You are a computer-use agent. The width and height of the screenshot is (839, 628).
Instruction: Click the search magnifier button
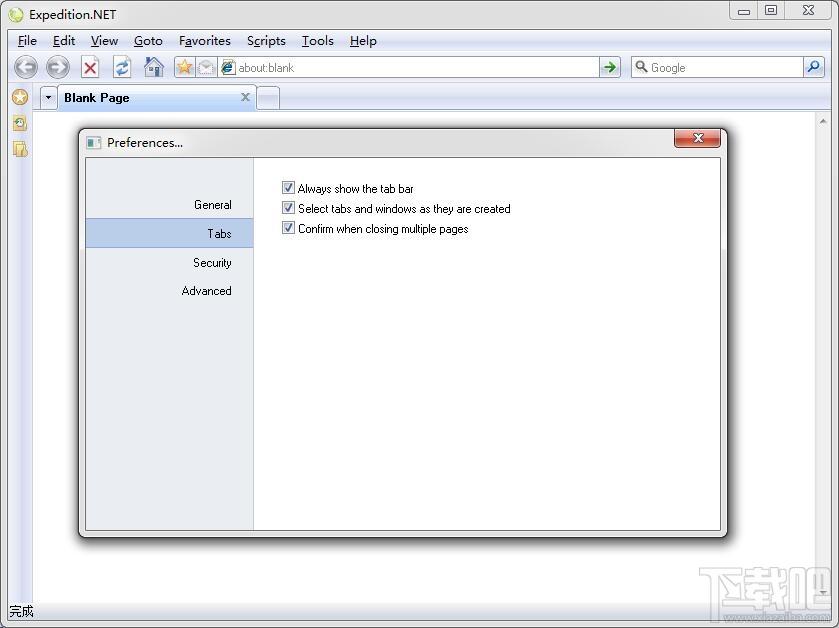click(813, 67)
